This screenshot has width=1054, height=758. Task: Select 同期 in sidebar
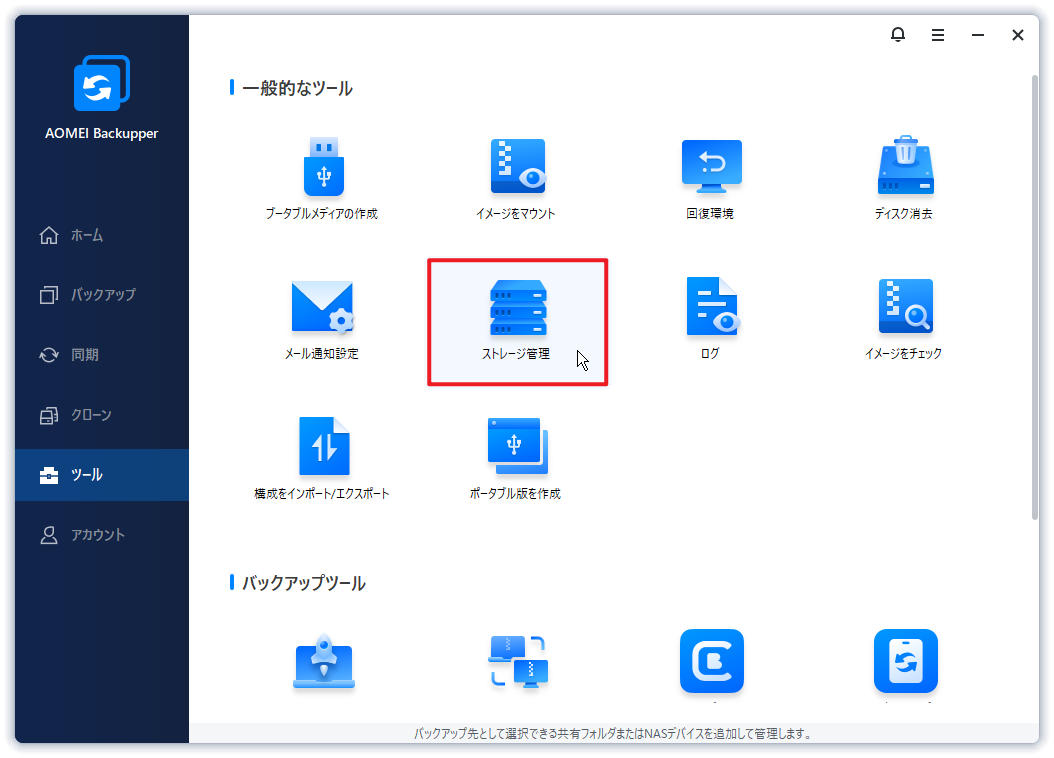pos(102,355)
